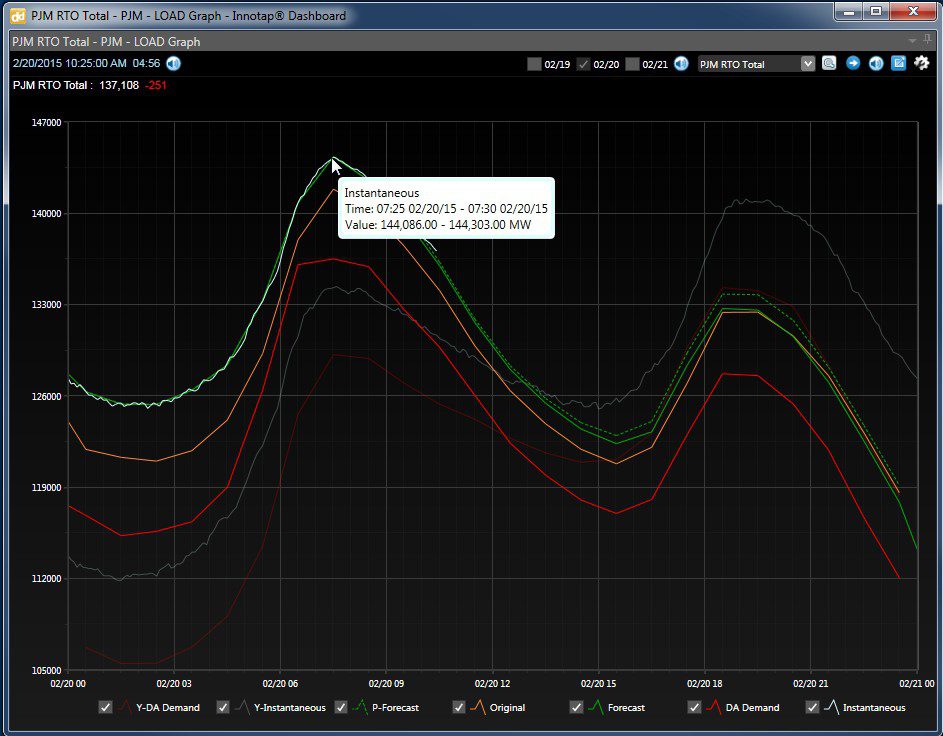Toggle the Instantaneous series checkbox
Viewport: 943px width, 736px height.
point(812,707)
